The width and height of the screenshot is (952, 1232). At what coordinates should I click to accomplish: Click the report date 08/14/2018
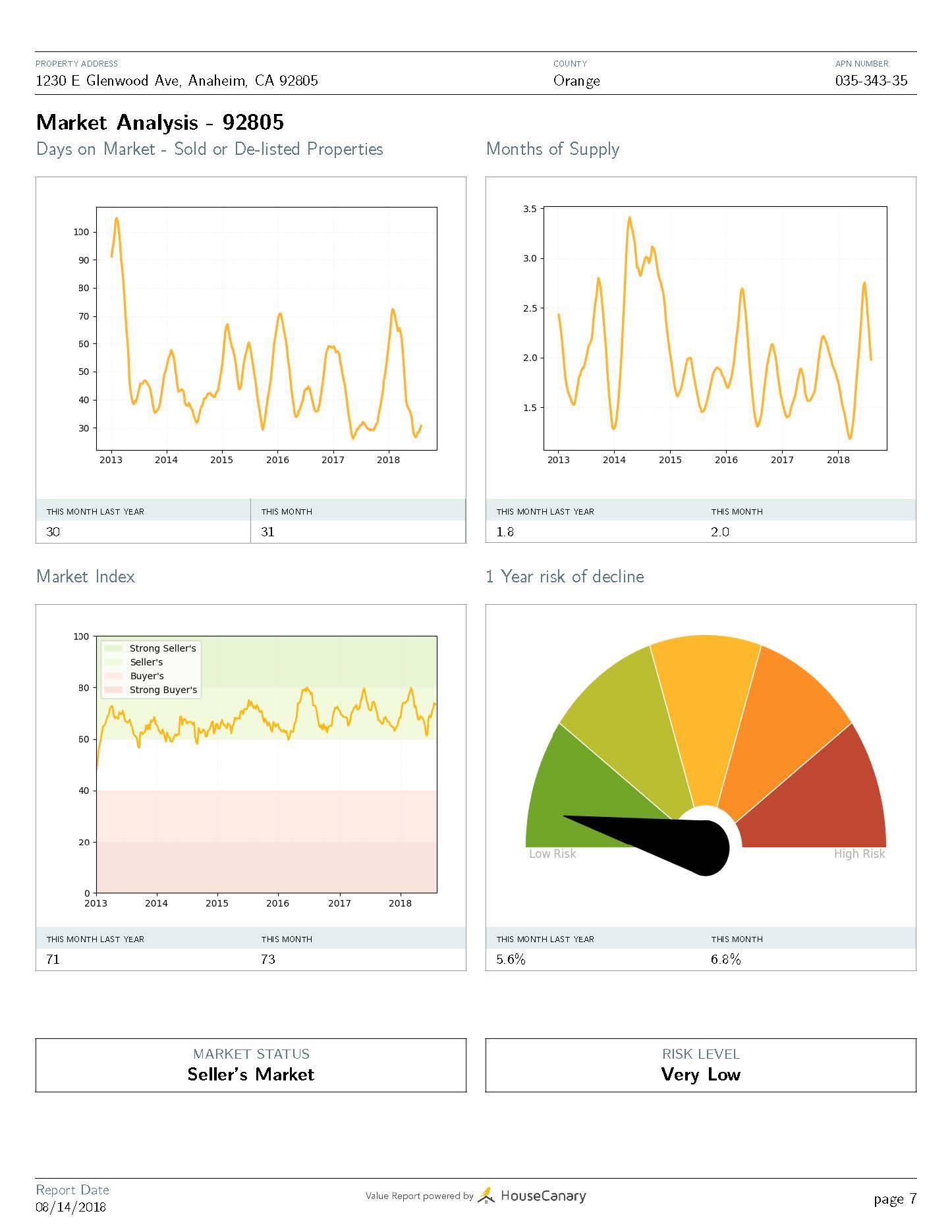[x=70, y=1207]
